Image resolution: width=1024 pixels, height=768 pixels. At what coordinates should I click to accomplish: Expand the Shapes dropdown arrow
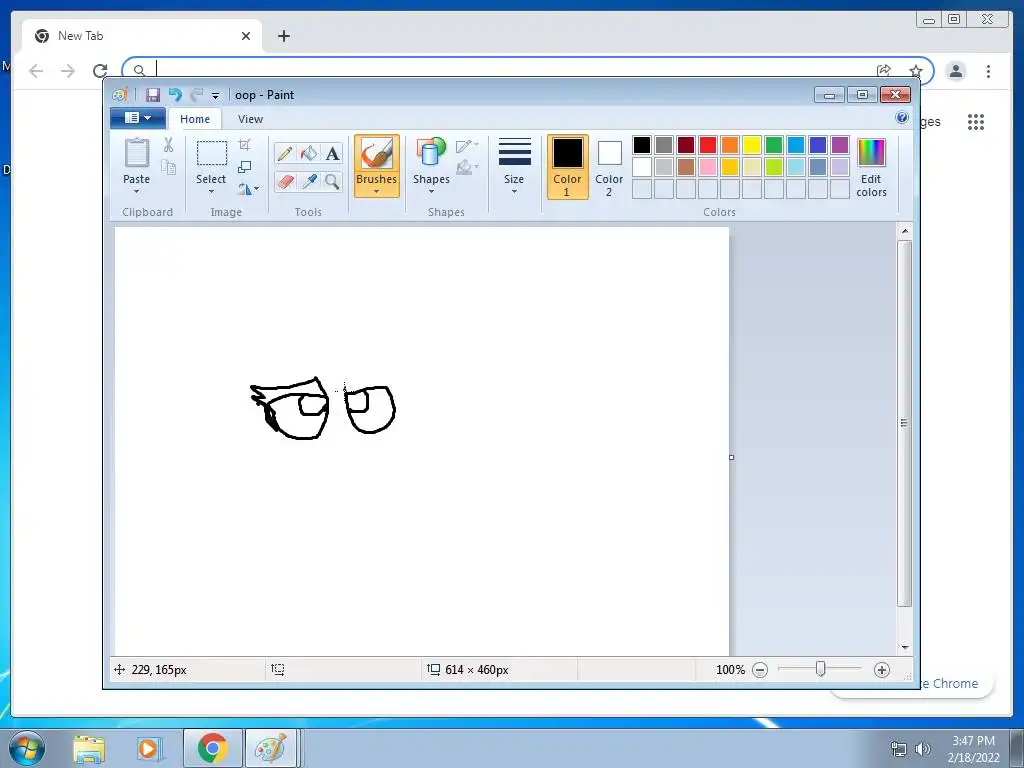[431, 192]
